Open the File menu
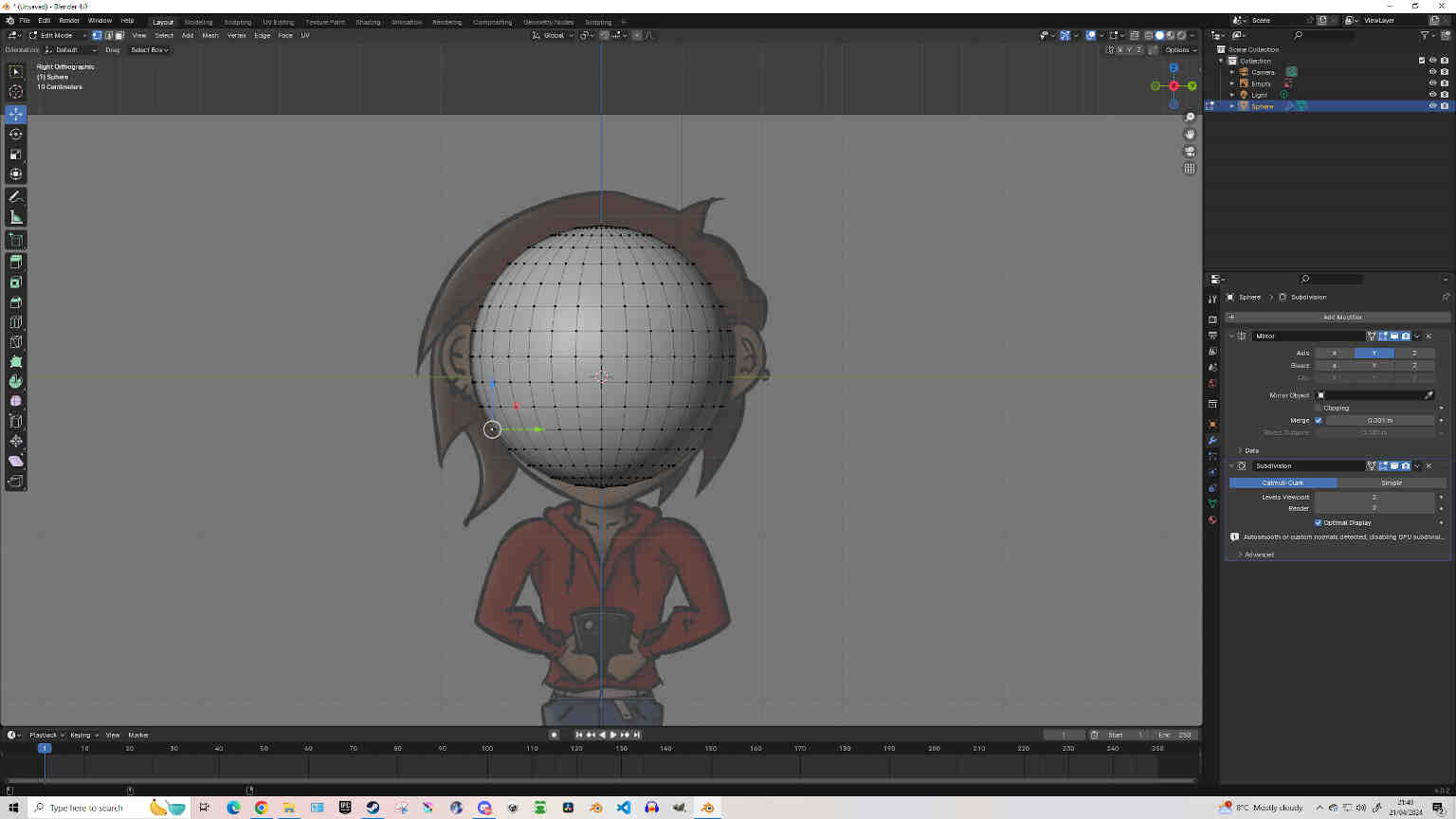1456x819 pixels. 25,20
